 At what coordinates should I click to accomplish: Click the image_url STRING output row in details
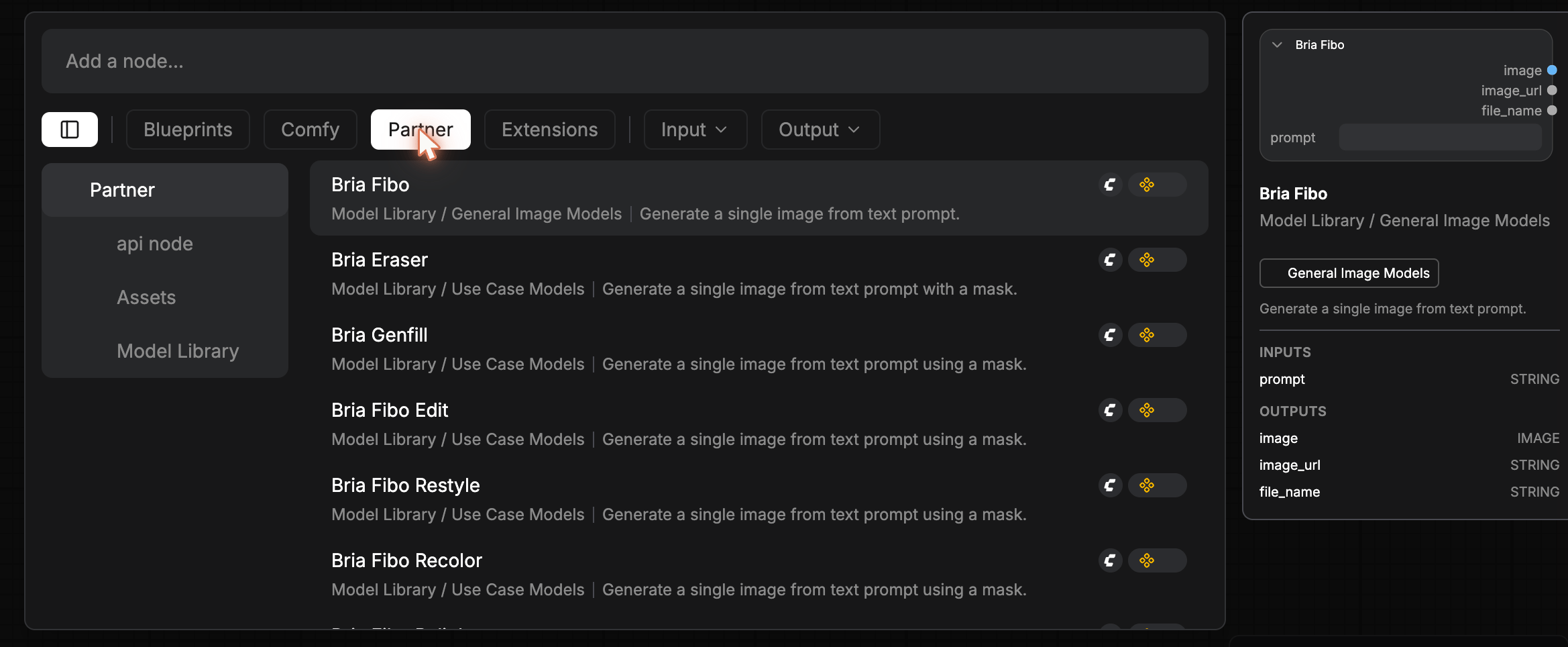(1409, 465)
